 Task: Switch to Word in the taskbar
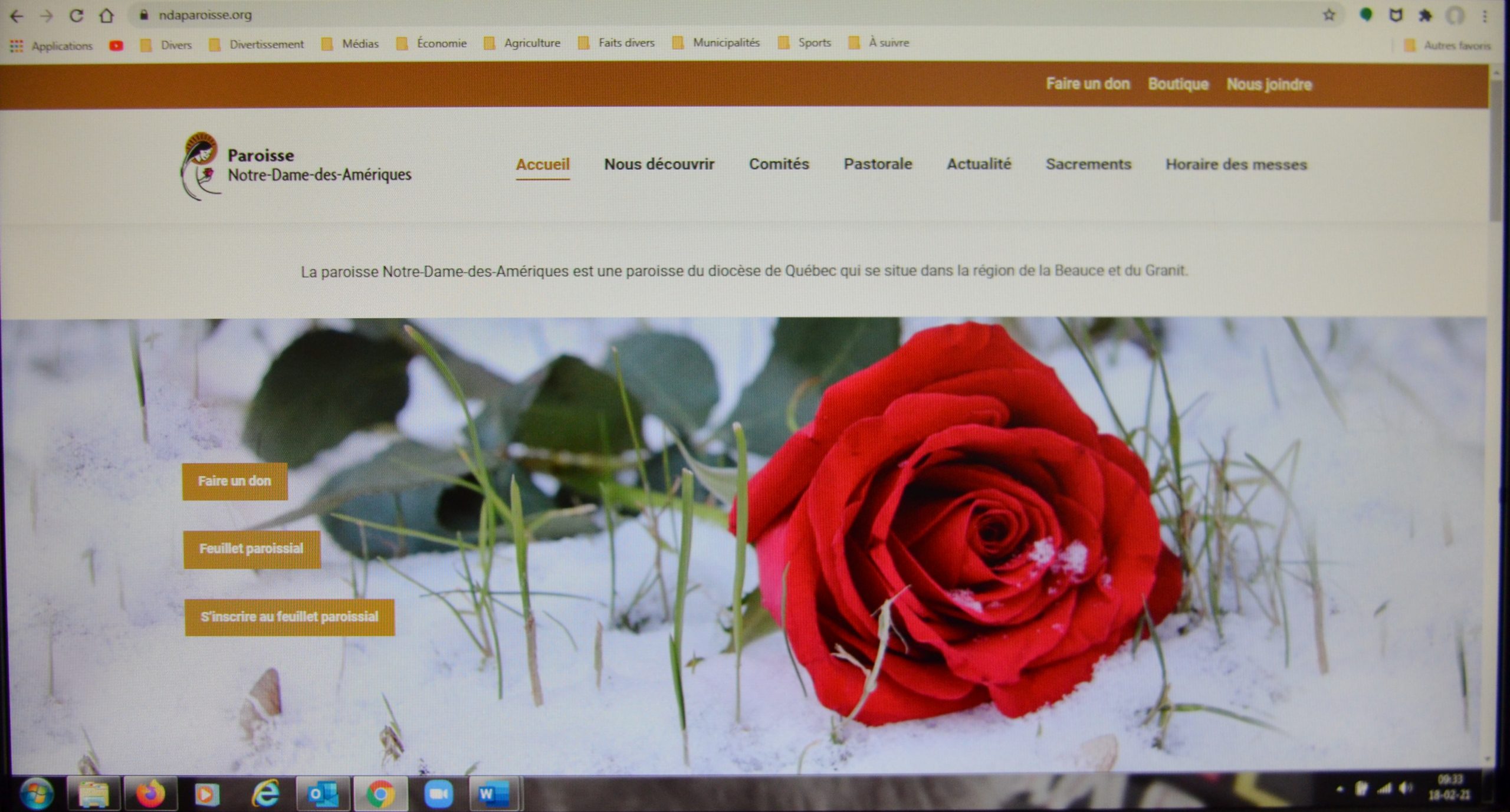[493, 794]
